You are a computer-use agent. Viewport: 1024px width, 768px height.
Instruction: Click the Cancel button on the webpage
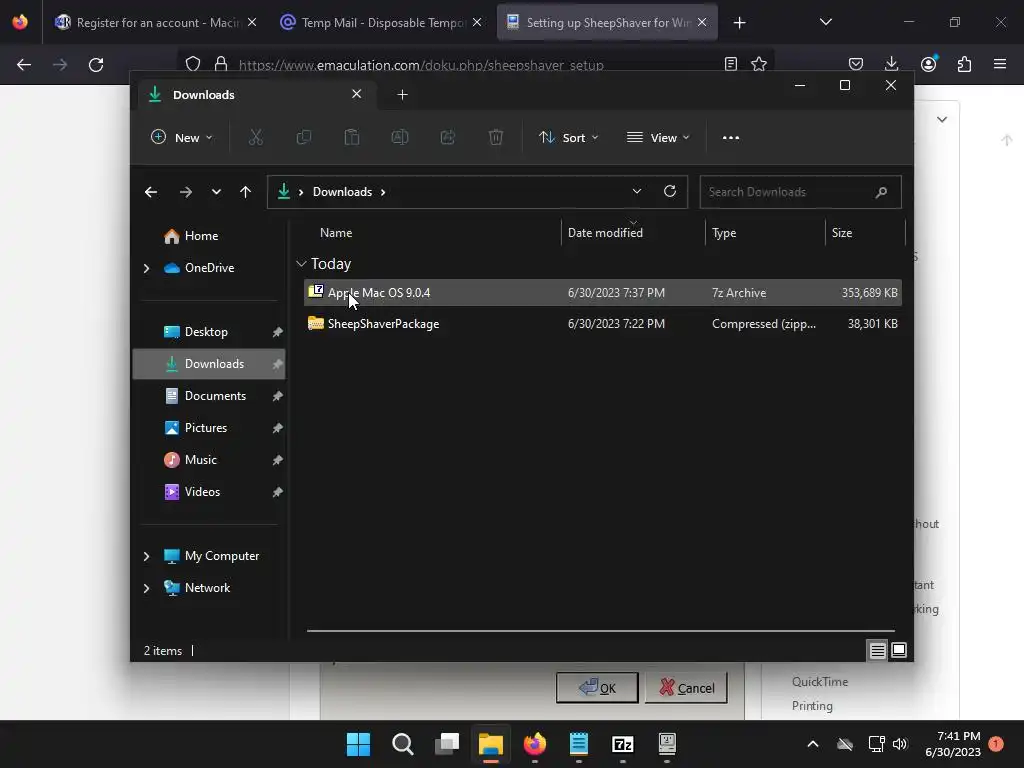(x=686, y=688)
